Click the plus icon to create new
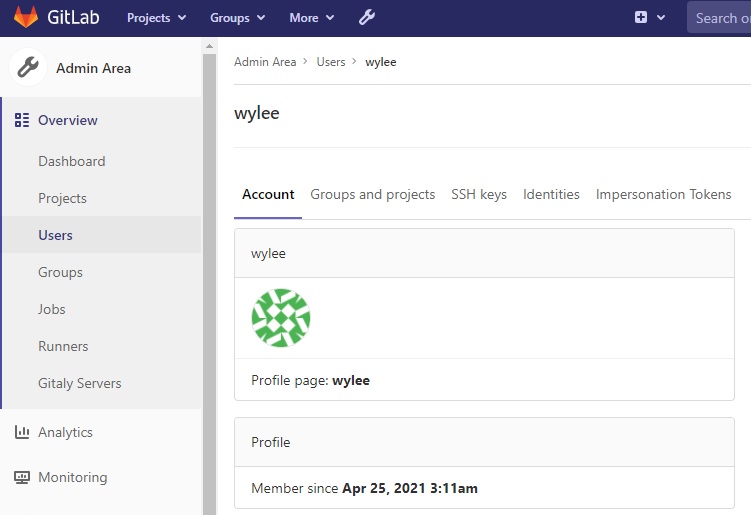The width and height of the screenshot is (751, 515). pyautogui.click(x=641, y=18)
